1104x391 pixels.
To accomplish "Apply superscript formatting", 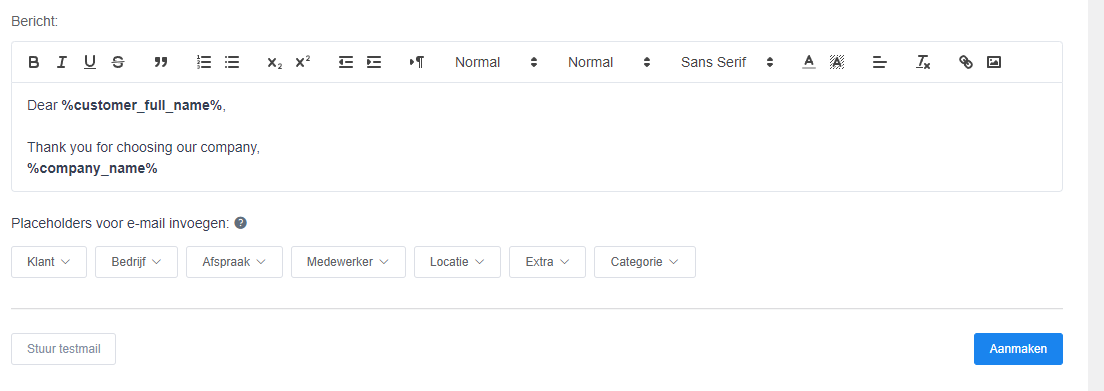I will tap(303, 62).
